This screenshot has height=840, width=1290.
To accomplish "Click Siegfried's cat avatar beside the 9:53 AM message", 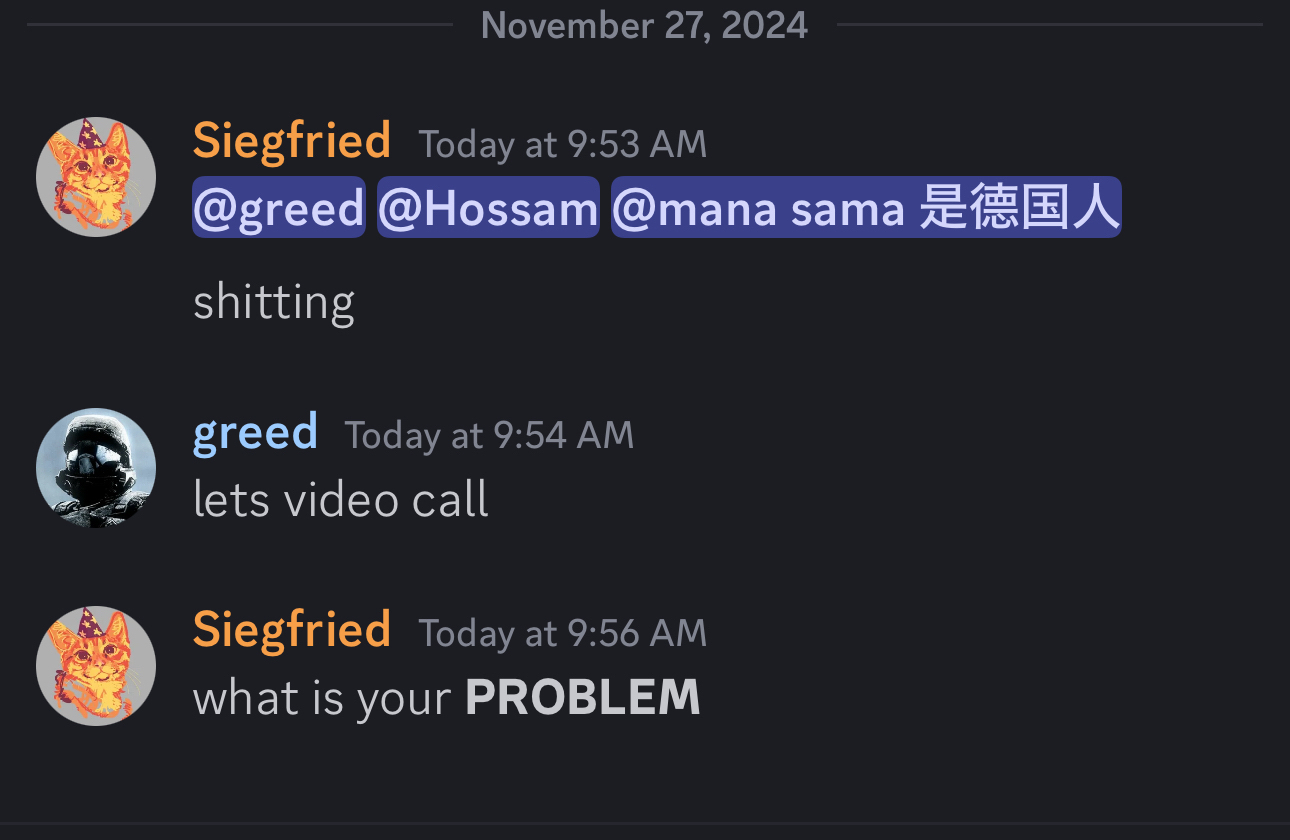I will tap(96, 177).
